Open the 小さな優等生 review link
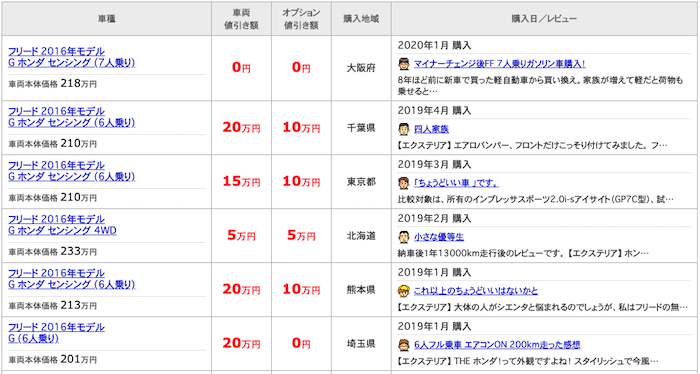This screenshot has height=374, width=700. click(438, 237)
